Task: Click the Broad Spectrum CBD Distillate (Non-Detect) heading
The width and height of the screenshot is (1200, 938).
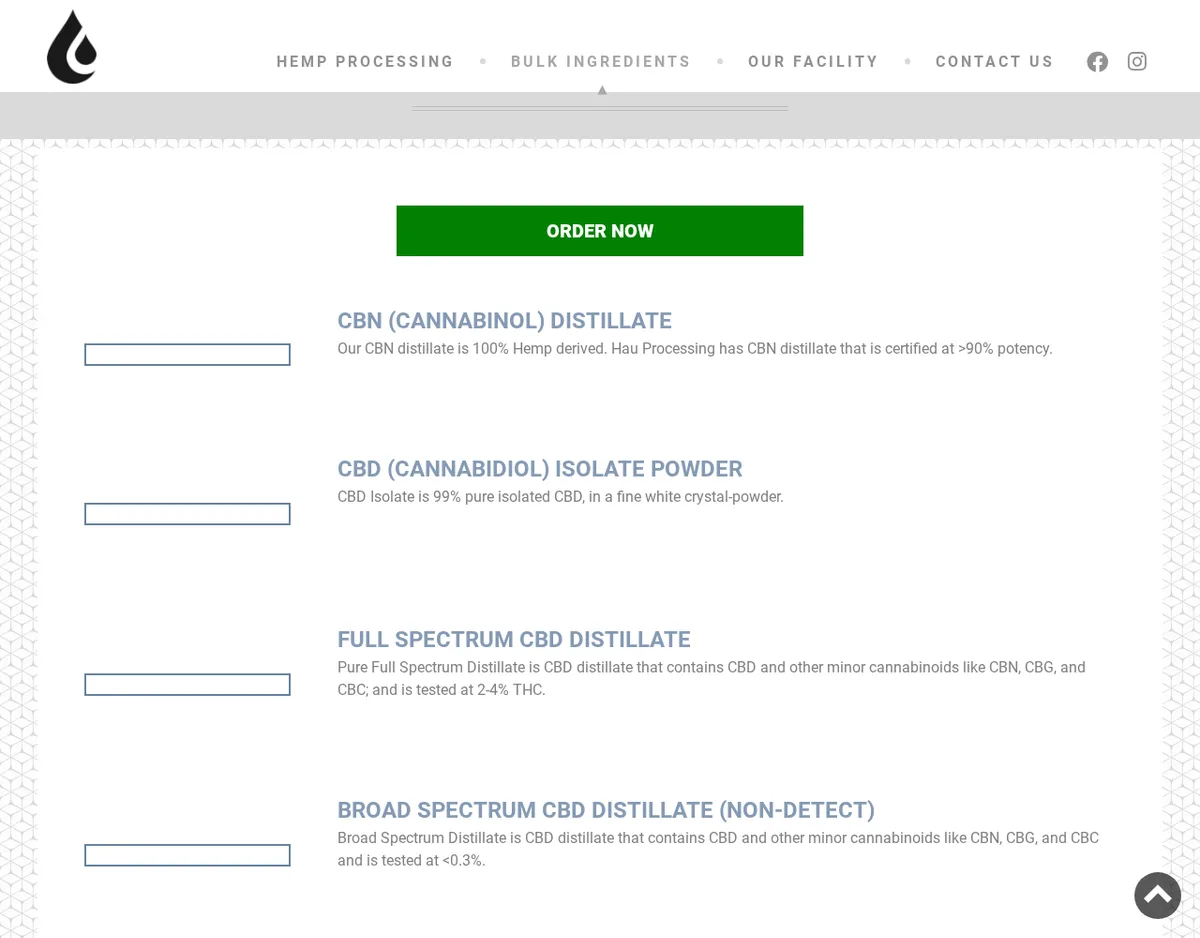Action: pyautogui.click(x=606, y=810)
